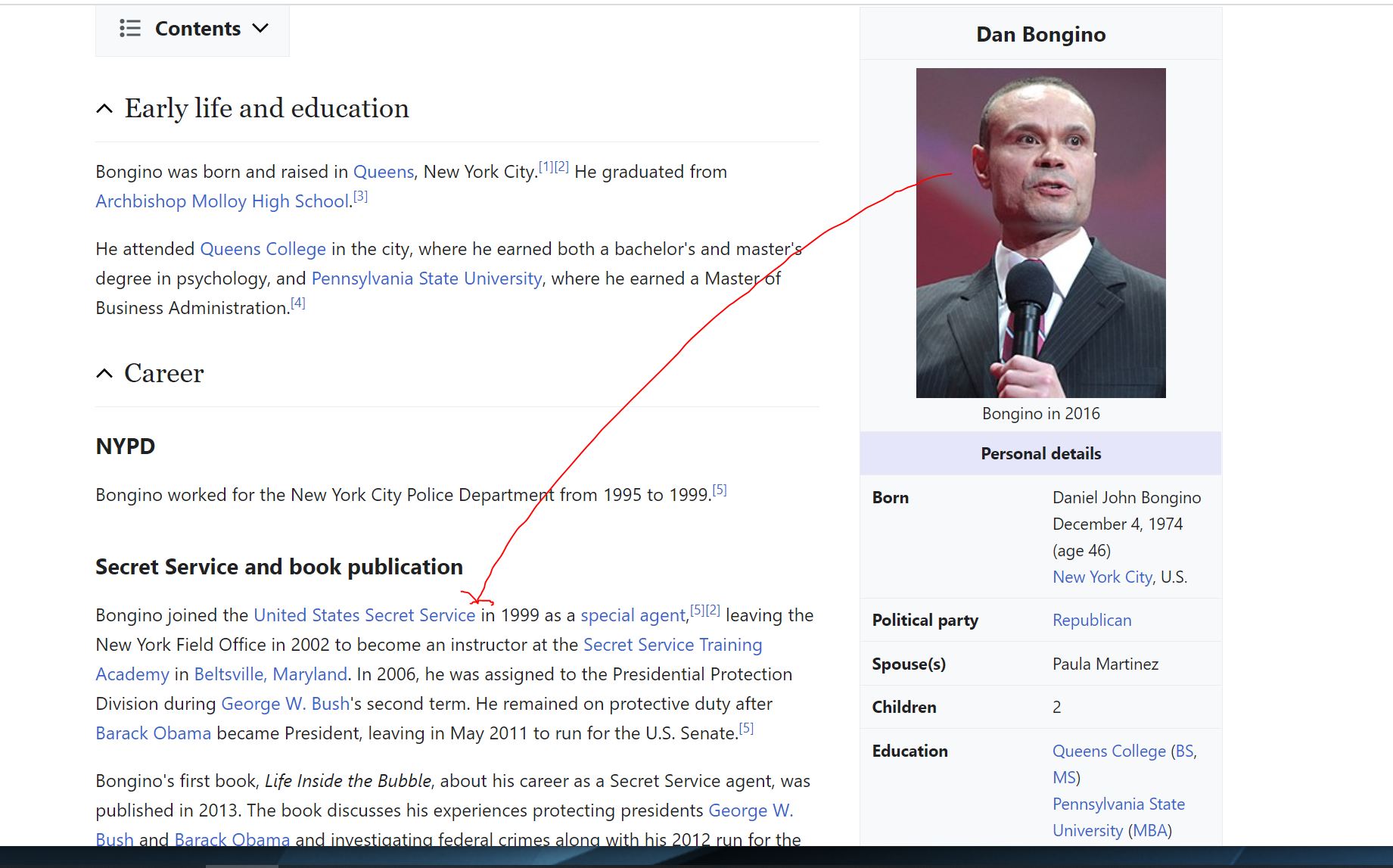
Task: Open the Queens link
Action: tap(384, 172)
